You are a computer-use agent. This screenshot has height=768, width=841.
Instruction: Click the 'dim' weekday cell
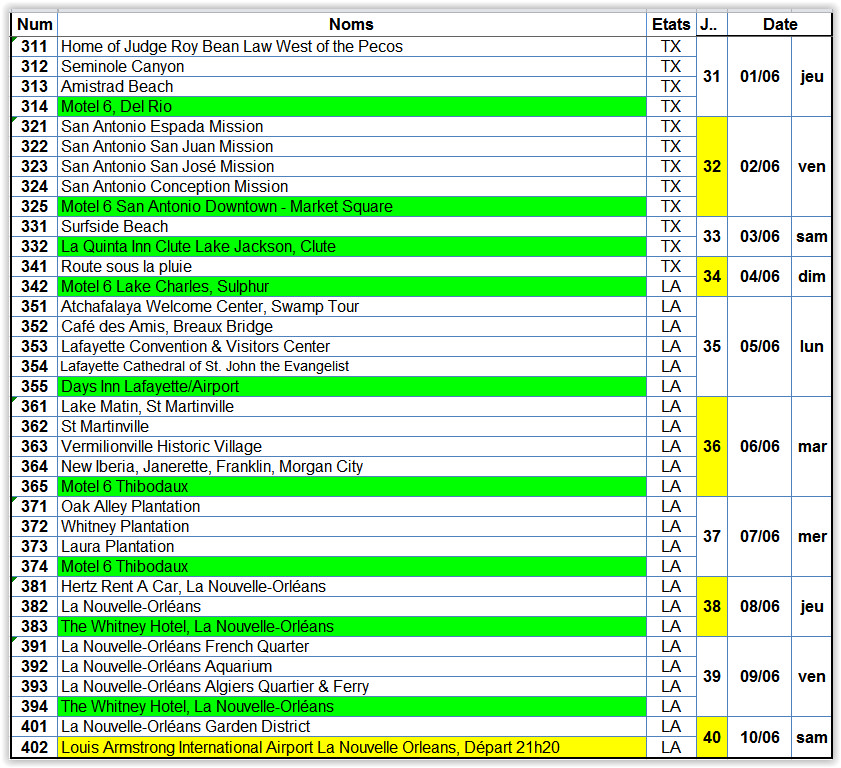tap(812, 276)
